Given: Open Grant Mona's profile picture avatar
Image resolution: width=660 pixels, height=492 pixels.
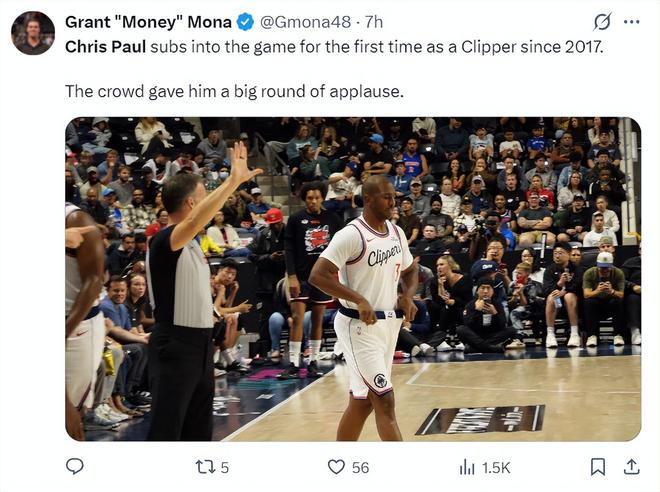Looking at the screenshot, I should click(33, 33).
